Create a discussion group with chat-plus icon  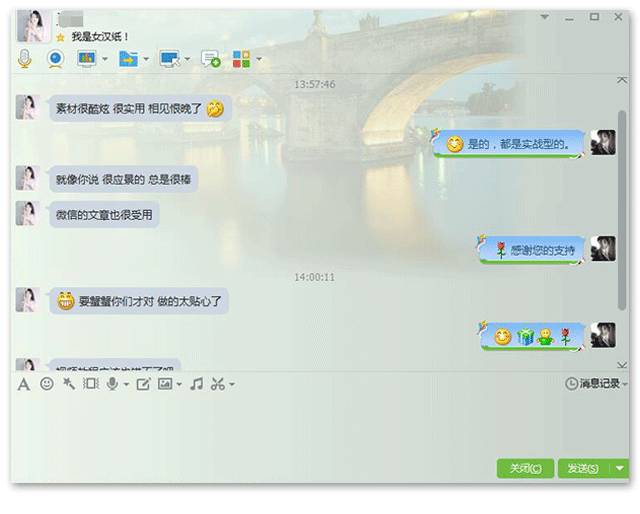(211, 59)
